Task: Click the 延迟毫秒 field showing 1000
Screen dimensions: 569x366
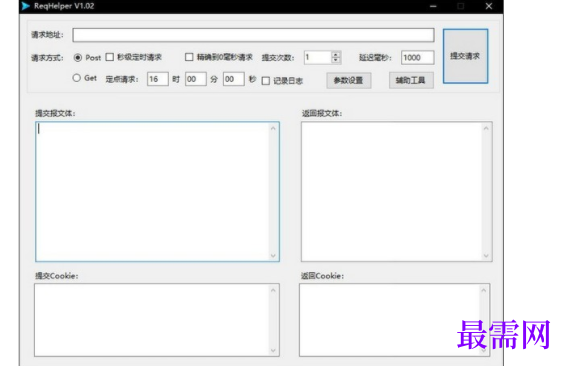Action: tap(417, 57)
